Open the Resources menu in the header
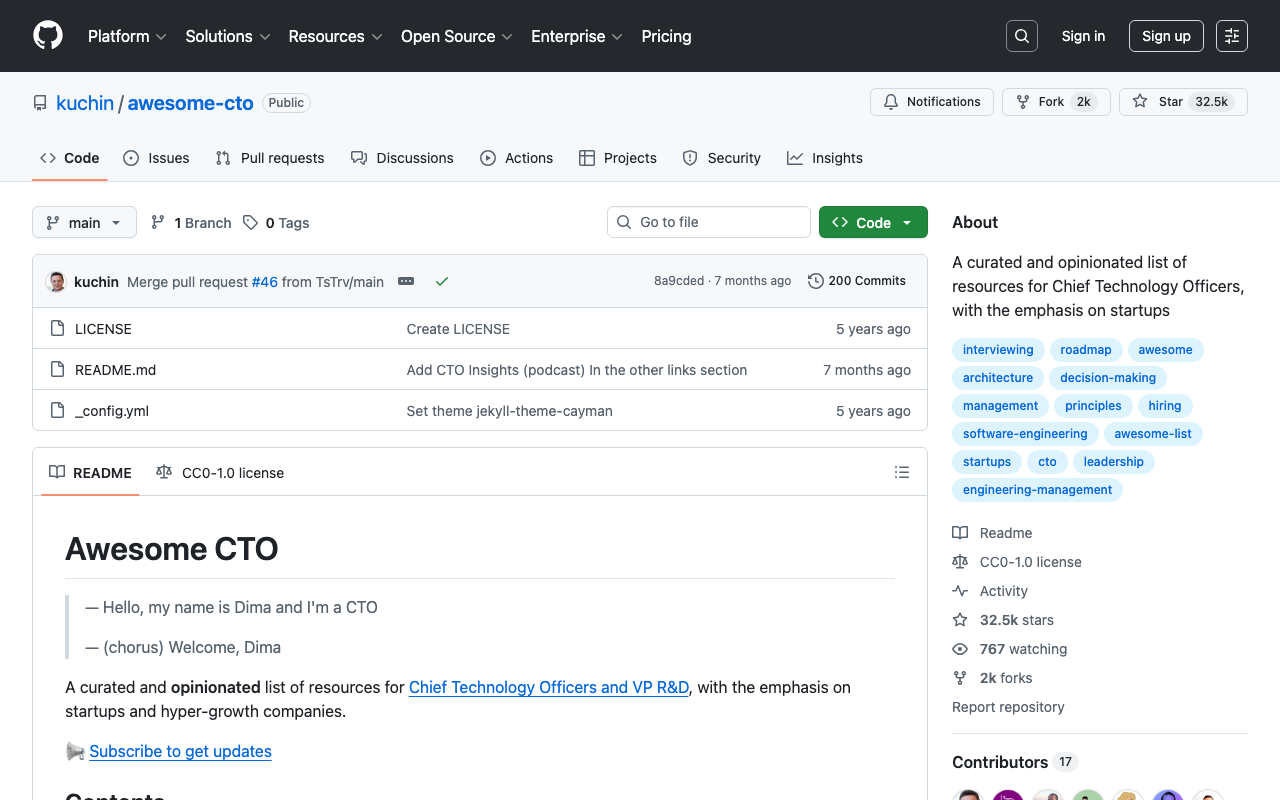 pyautogui.click(x=334, y=36)
